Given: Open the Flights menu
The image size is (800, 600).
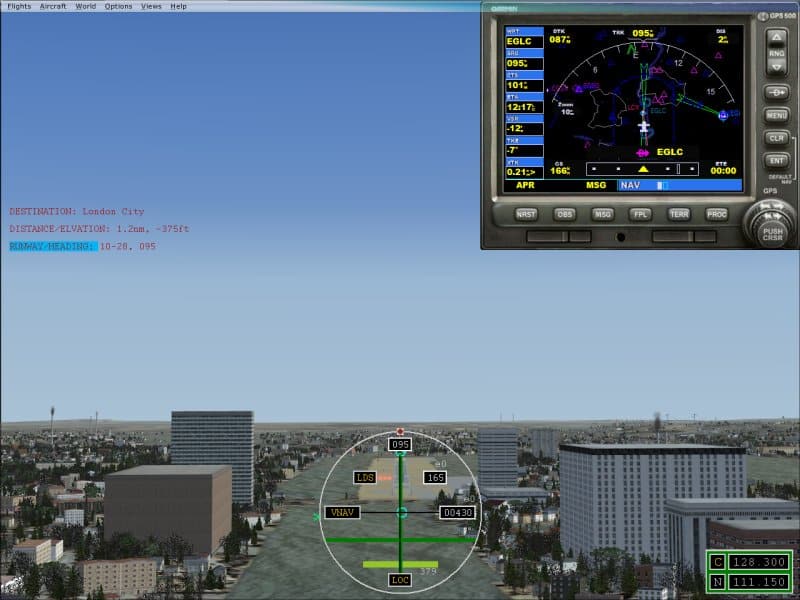Looking at the screenshot, I should pos(19,6).
